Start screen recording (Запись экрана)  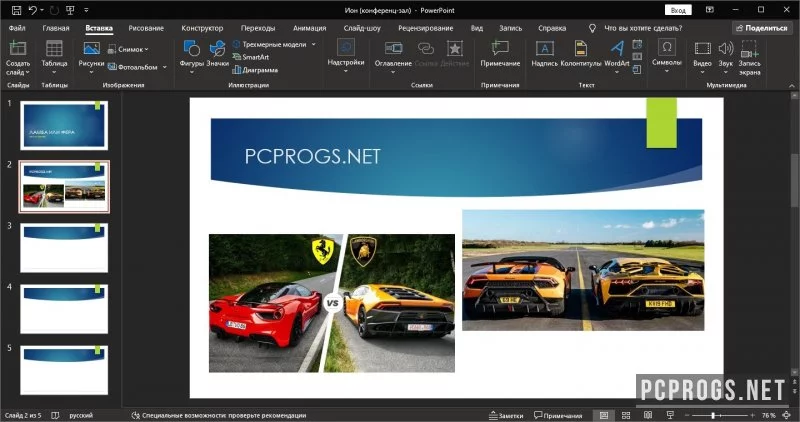pyautogui.click(x=749, y=58)
